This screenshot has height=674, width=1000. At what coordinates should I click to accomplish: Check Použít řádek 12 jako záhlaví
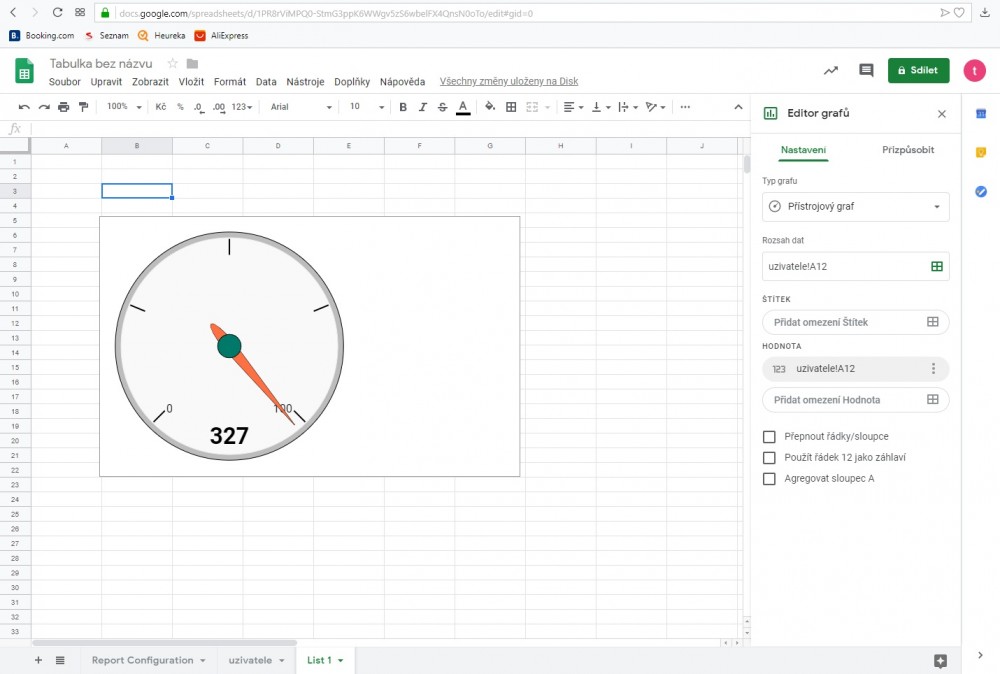[x=769, y=458]
